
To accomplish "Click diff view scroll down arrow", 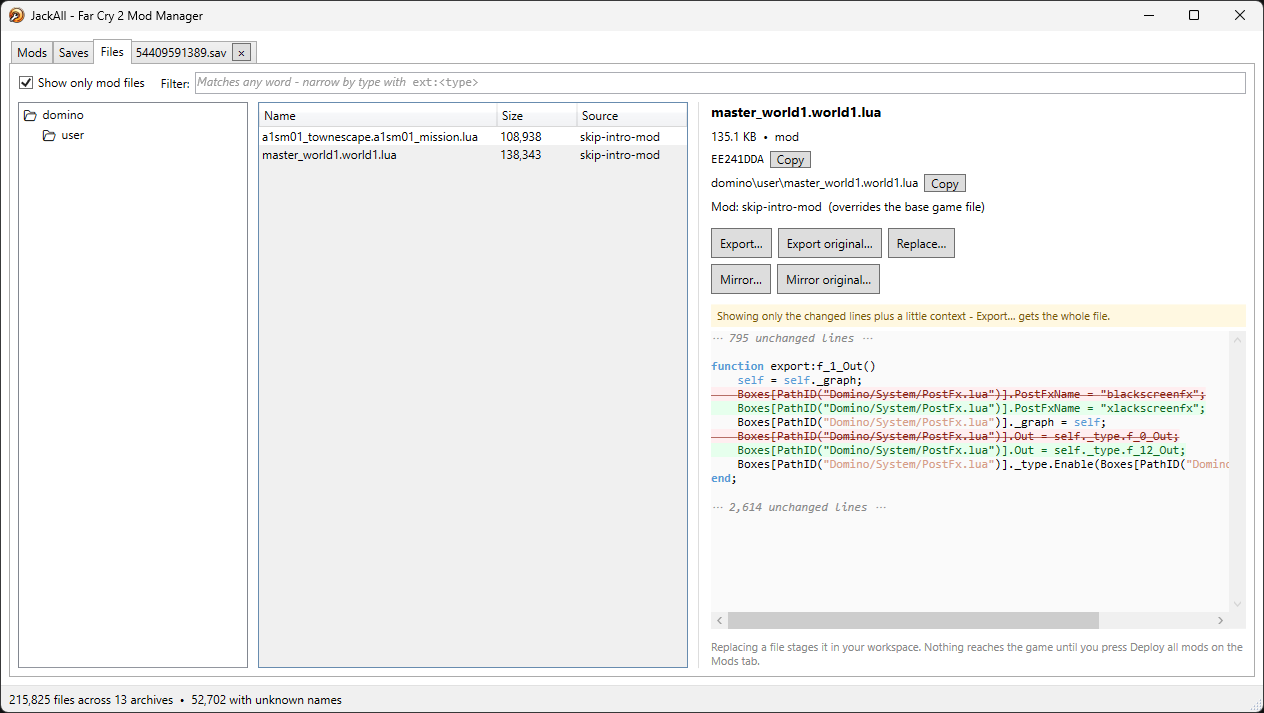I will 1238,604.
